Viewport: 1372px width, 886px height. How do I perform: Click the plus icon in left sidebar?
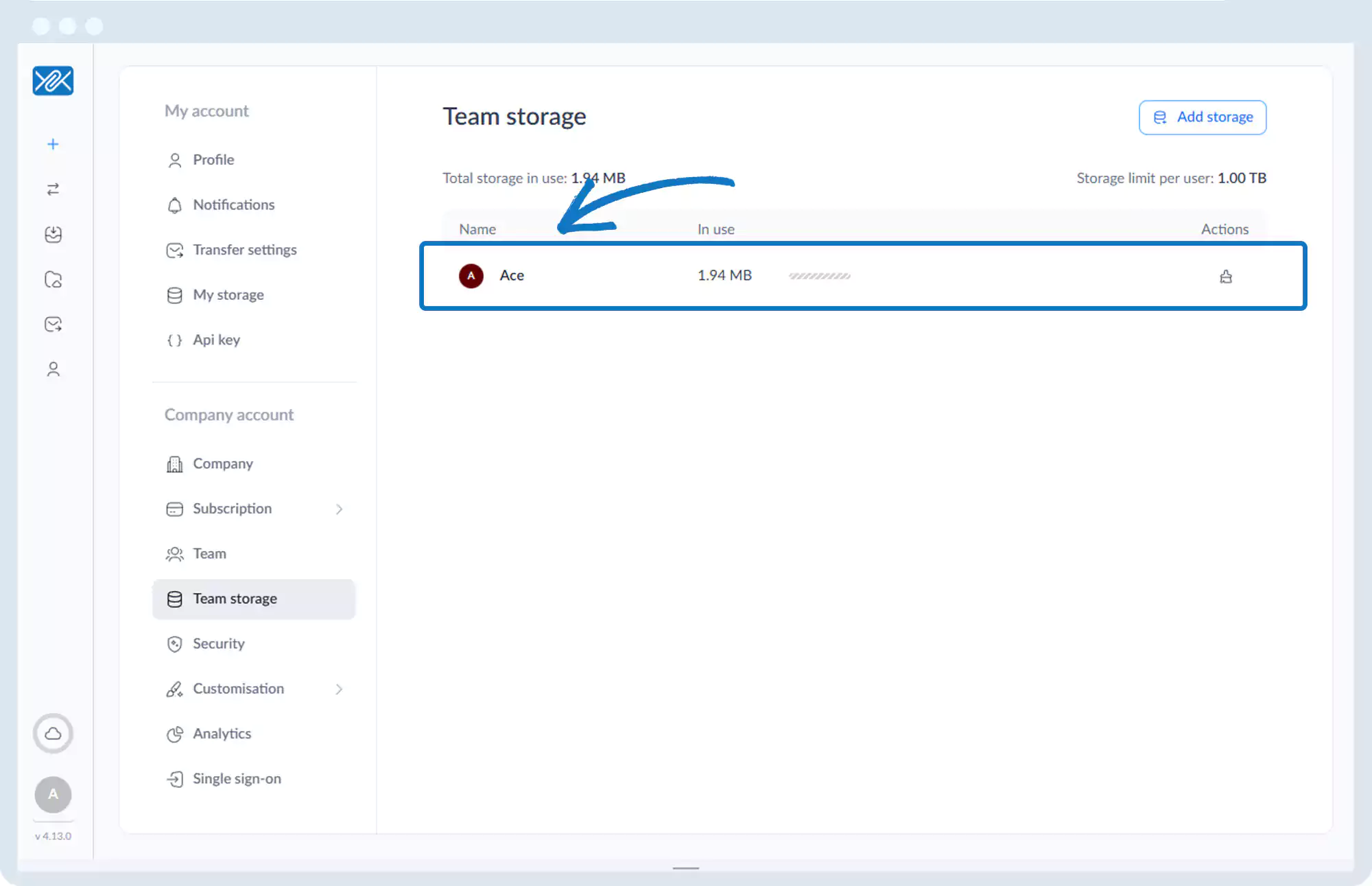click(53, 144)
